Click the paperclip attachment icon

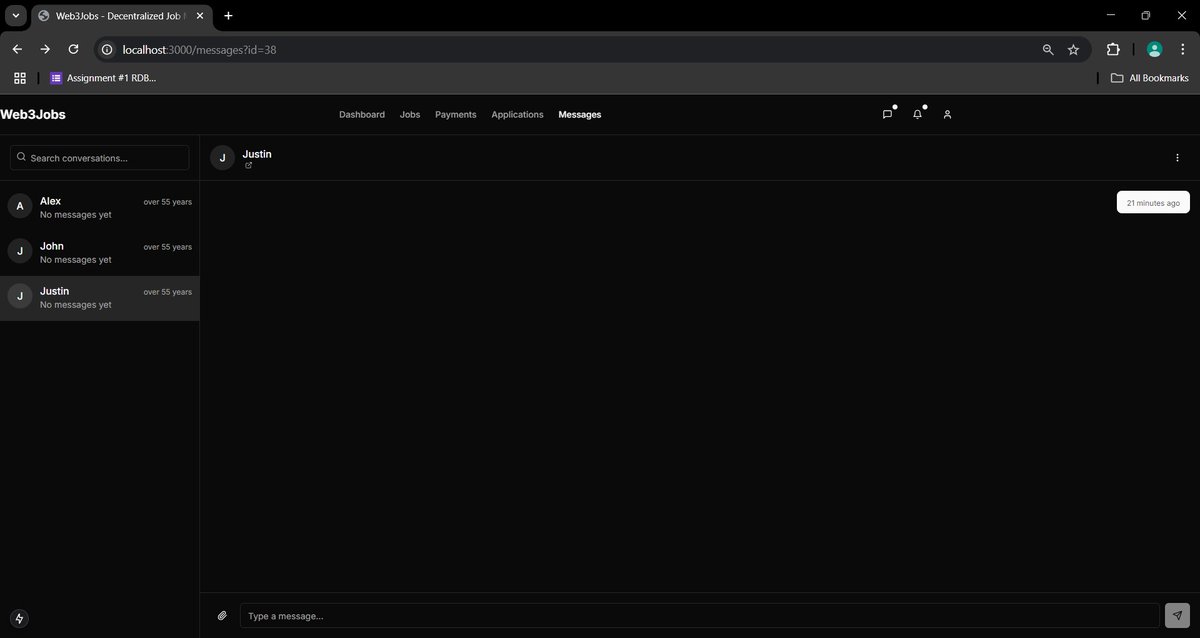click(222, 615)
